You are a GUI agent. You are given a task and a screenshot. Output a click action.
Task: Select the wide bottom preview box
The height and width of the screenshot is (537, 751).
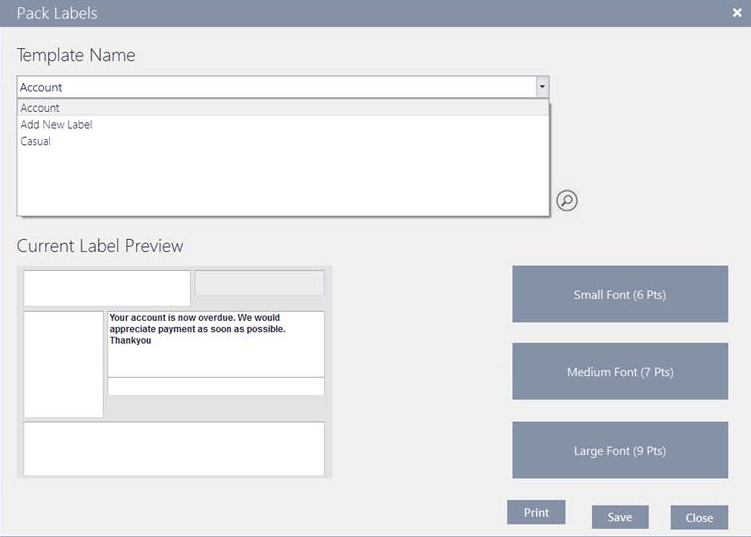pos(174,449)
